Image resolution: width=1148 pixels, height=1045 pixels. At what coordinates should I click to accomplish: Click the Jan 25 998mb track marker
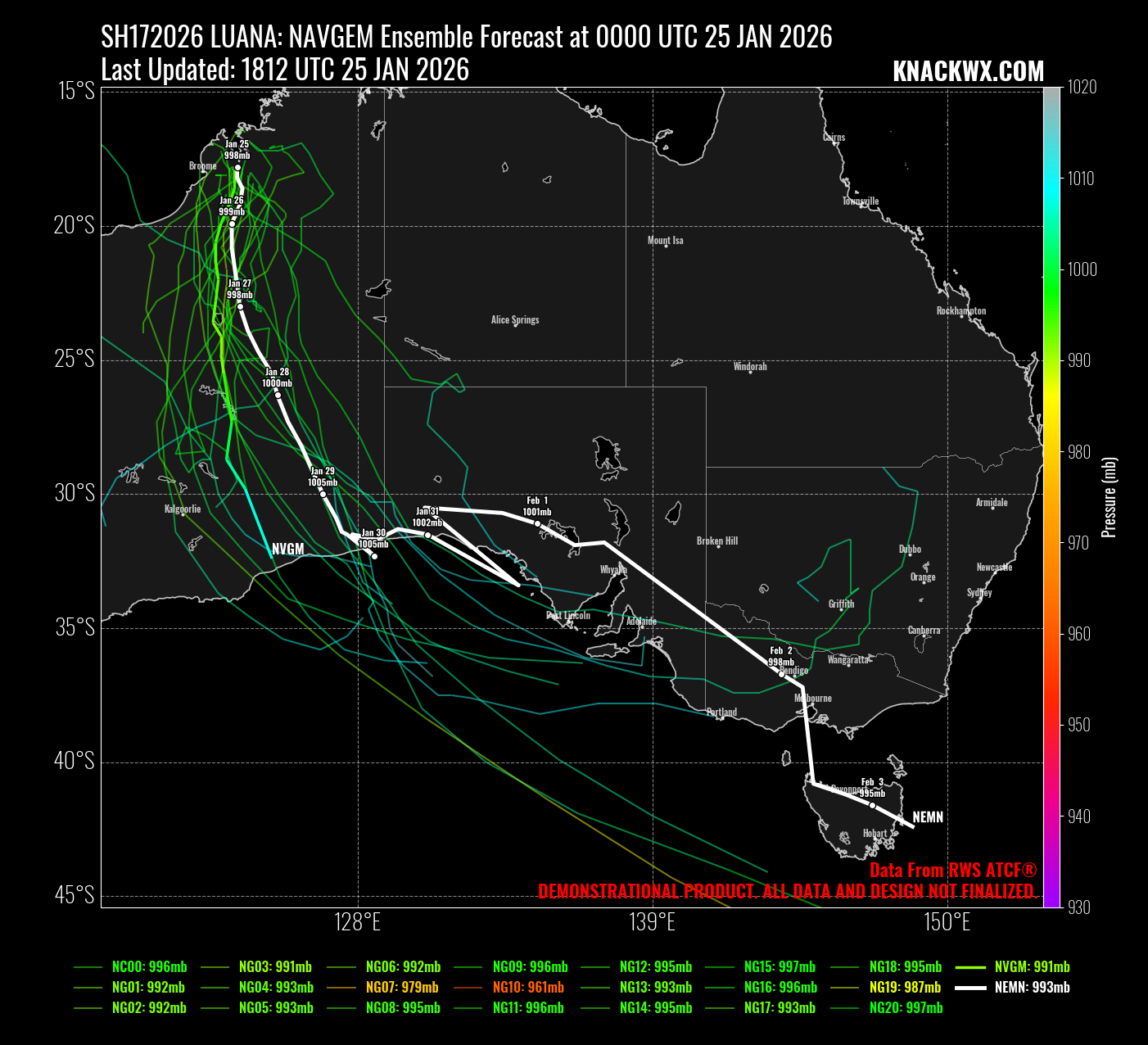[237, 168]
